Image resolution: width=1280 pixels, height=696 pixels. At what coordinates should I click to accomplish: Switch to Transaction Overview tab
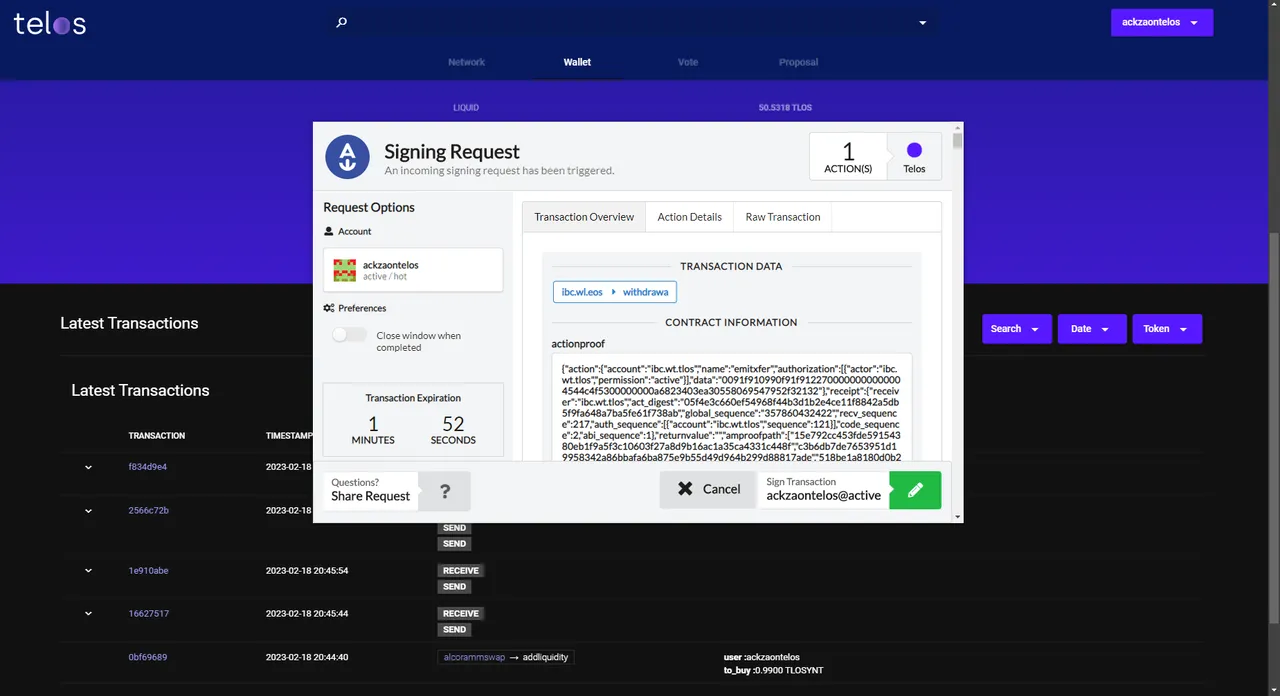[584, 217]
